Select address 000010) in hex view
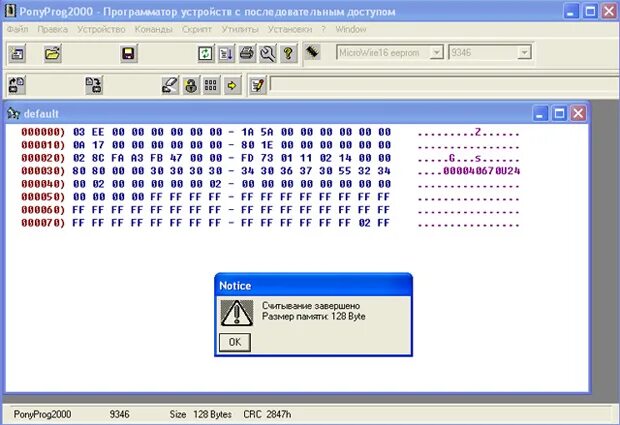The image size is (620, 425). 43,145
